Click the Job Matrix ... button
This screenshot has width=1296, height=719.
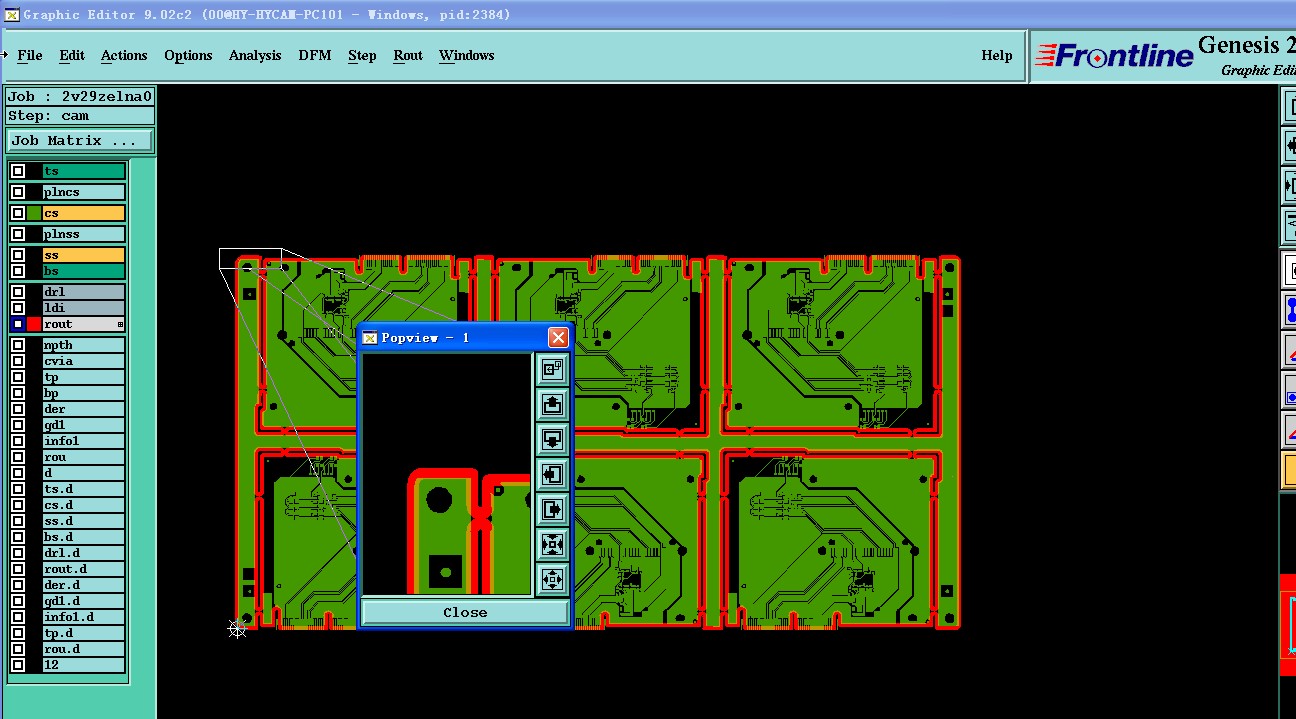point(80,140)
